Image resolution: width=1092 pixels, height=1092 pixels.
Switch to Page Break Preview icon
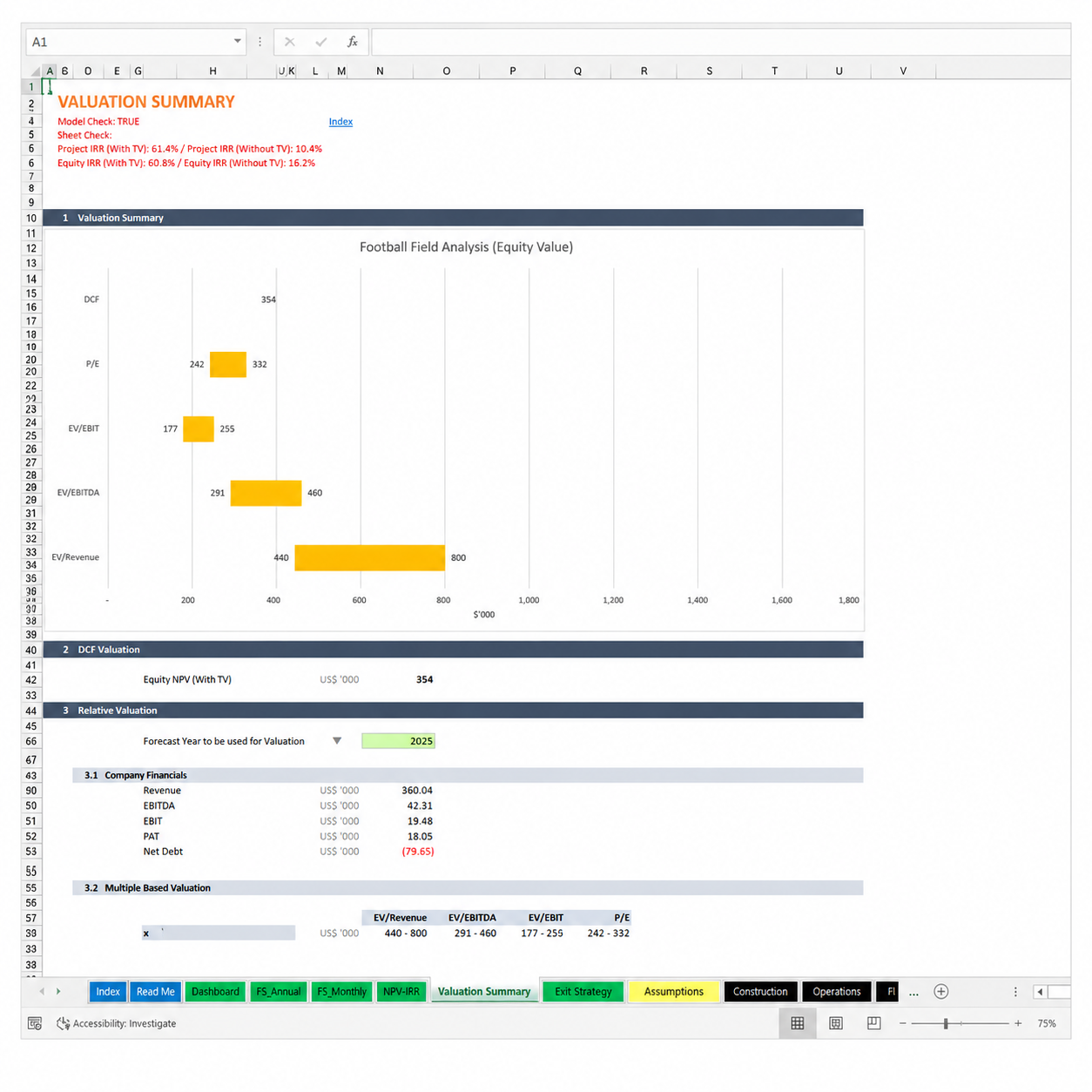[x=874, y=1023]
